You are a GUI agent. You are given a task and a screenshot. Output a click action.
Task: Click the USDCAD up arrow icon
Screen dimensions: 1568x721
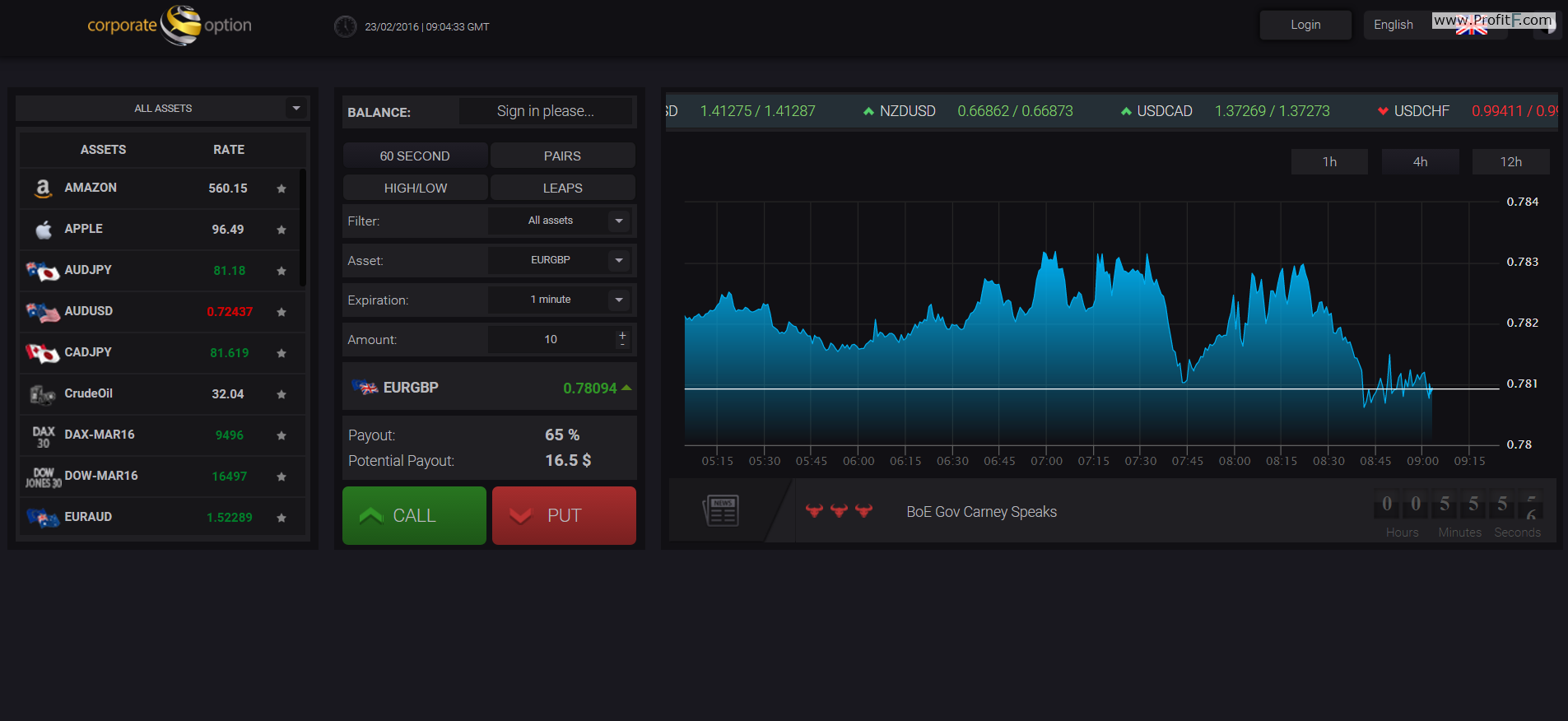(1126, 111)
